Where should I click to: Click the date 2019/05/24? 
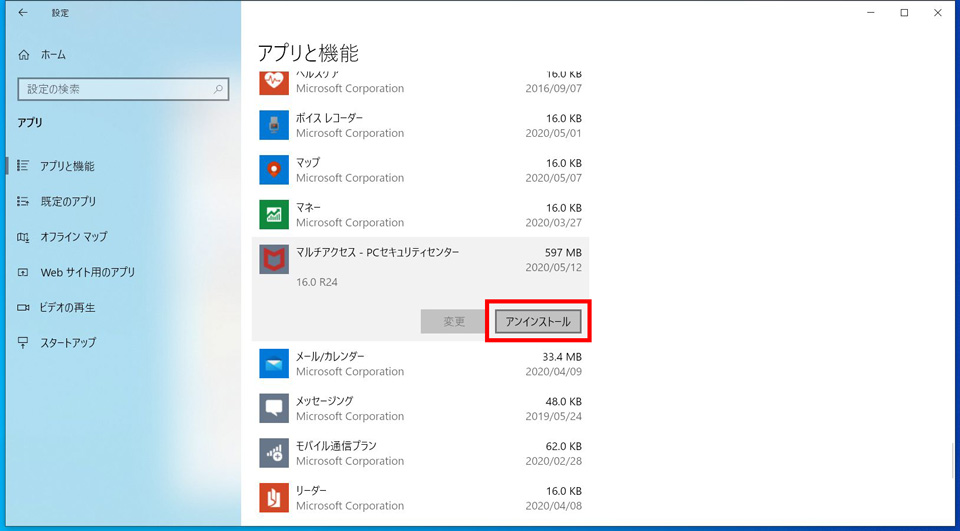coord(553,416)
